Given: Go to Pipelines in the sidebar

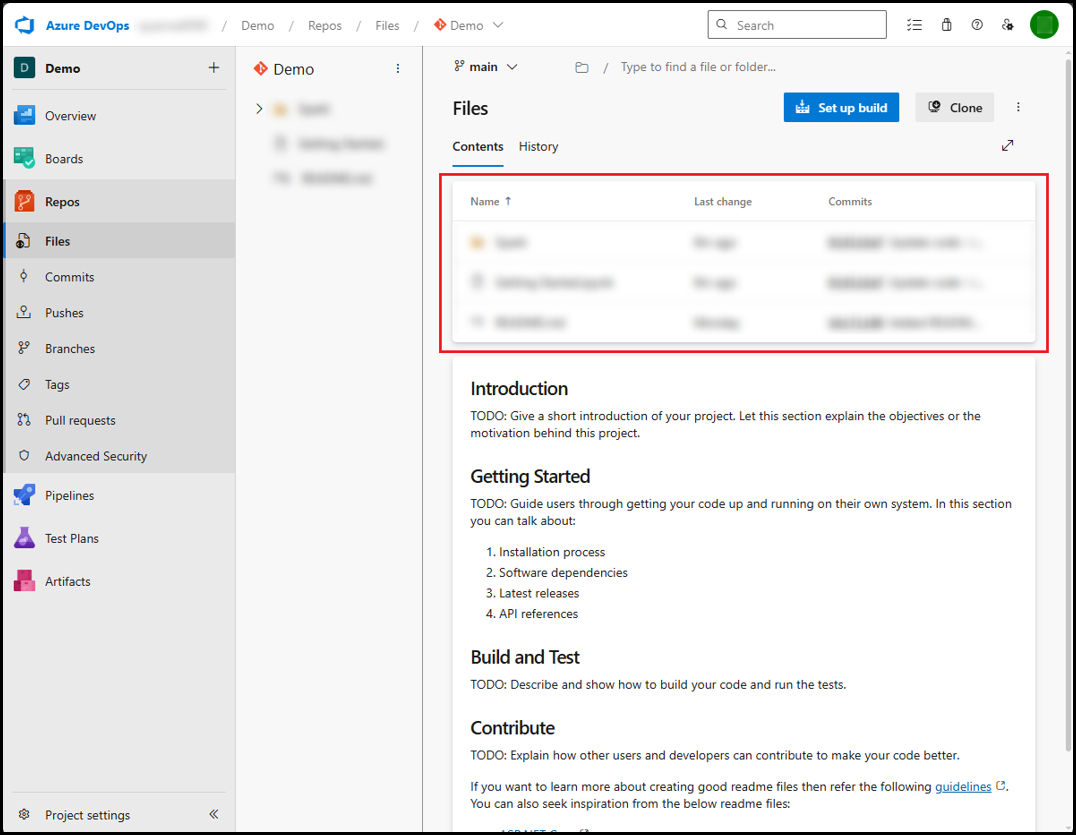Looking at the screenshot, I should tap(69, 495).
